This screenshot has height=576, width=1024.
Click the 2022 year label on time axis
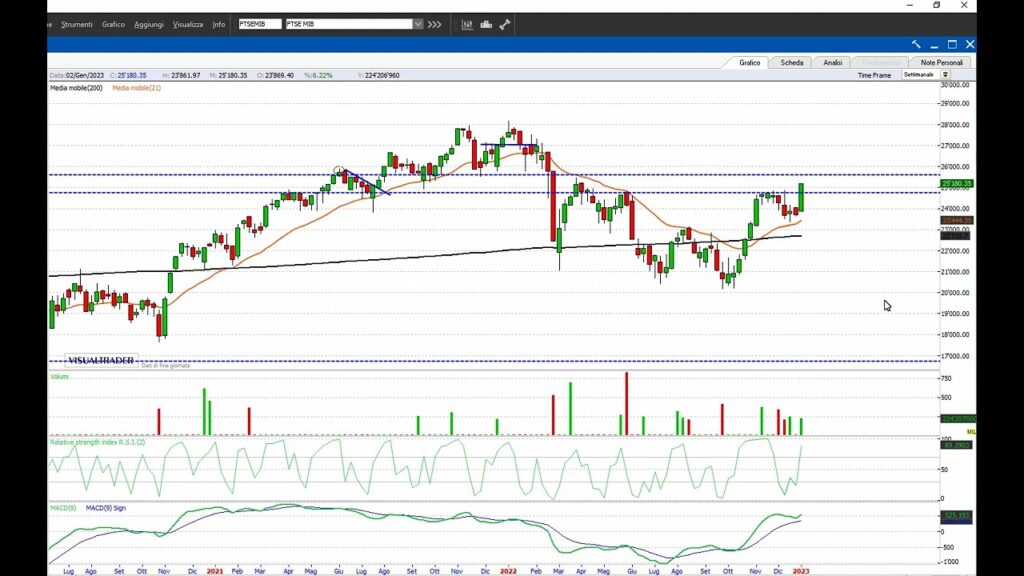[x=508, y=571]
